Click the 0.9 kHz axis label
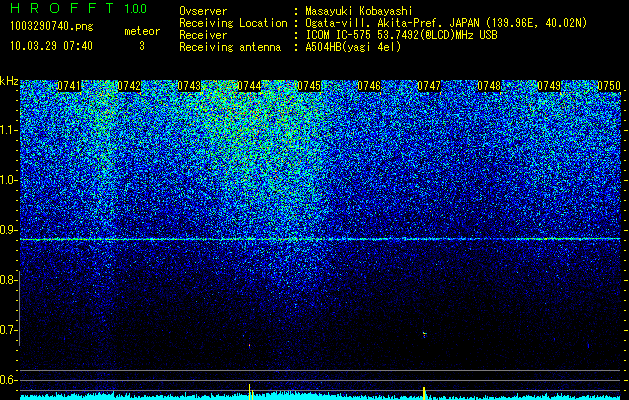The height and width of the screenshot is (400, 629). (x=9, y=230)
